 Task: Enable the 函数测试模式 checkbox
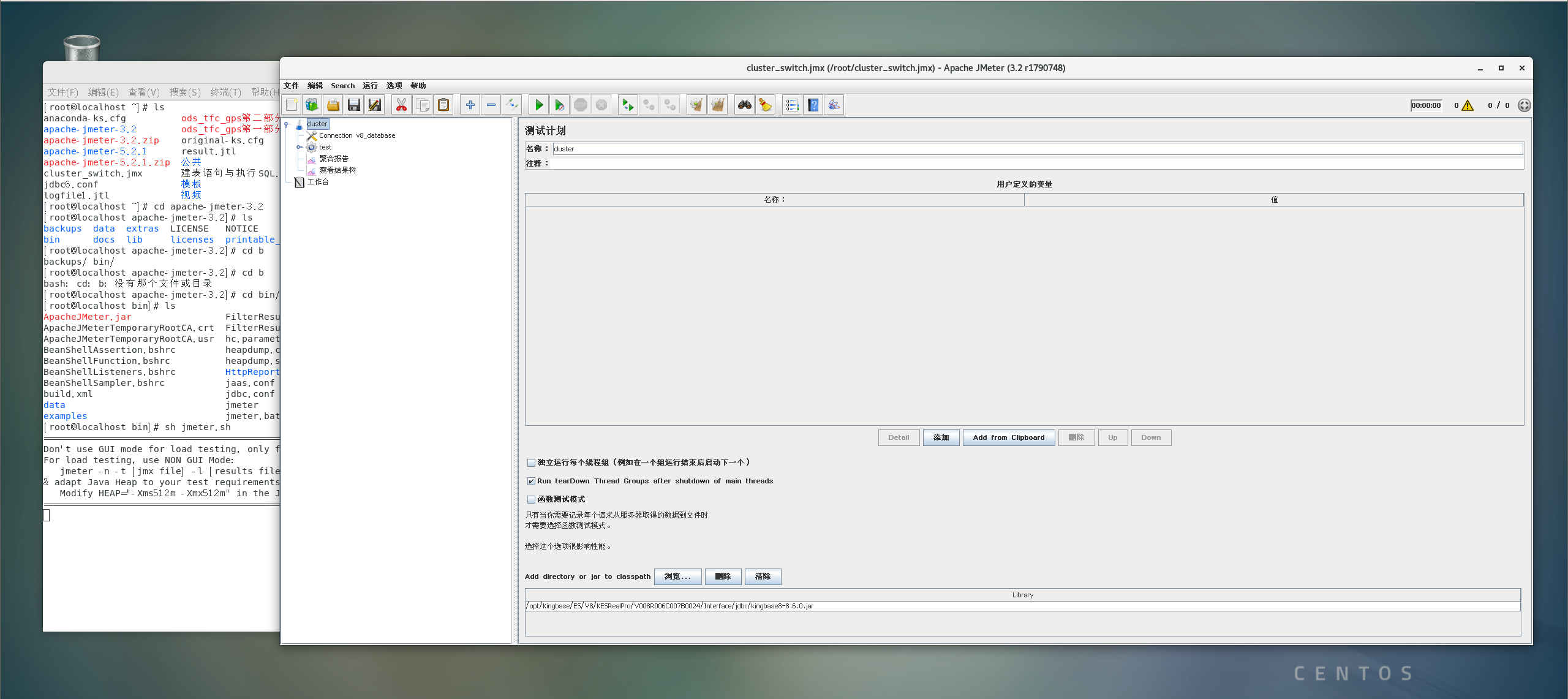click(x=531, y=500)
